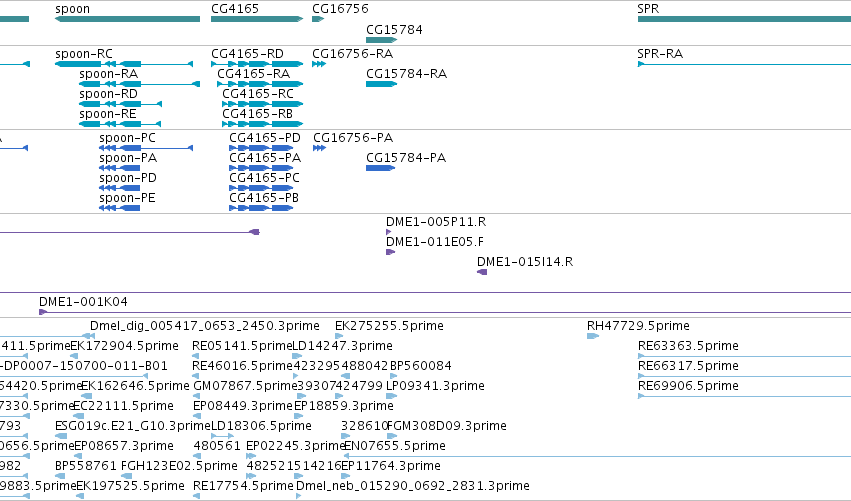This screenshot has height=501, width=851.
Task: Select the spoon-PD protein feature
Action: pos(119,188)
